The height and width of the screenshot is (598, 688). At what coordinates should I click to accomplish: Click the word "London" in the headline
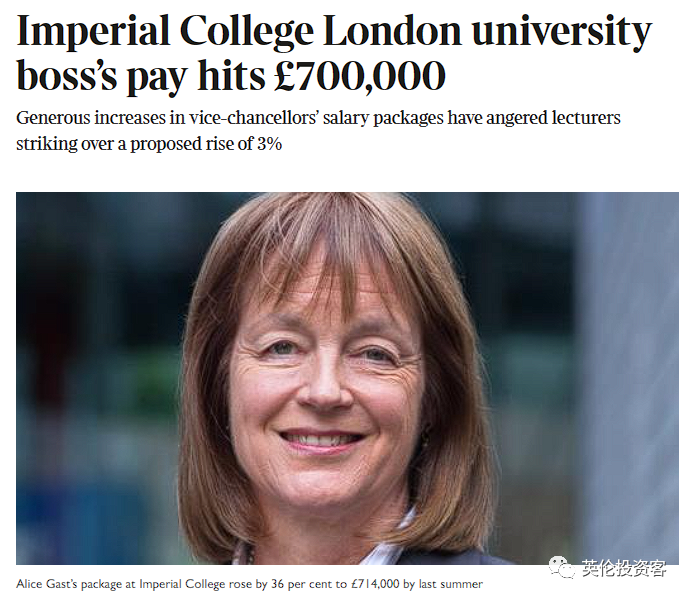click(398, 32)
